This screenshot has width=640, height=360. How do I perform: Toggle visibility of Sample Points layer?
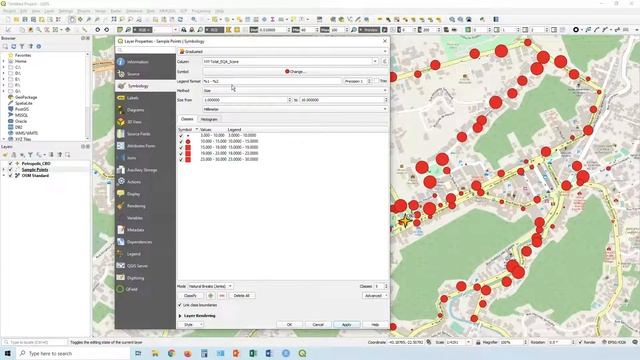(x=11, y=169)
